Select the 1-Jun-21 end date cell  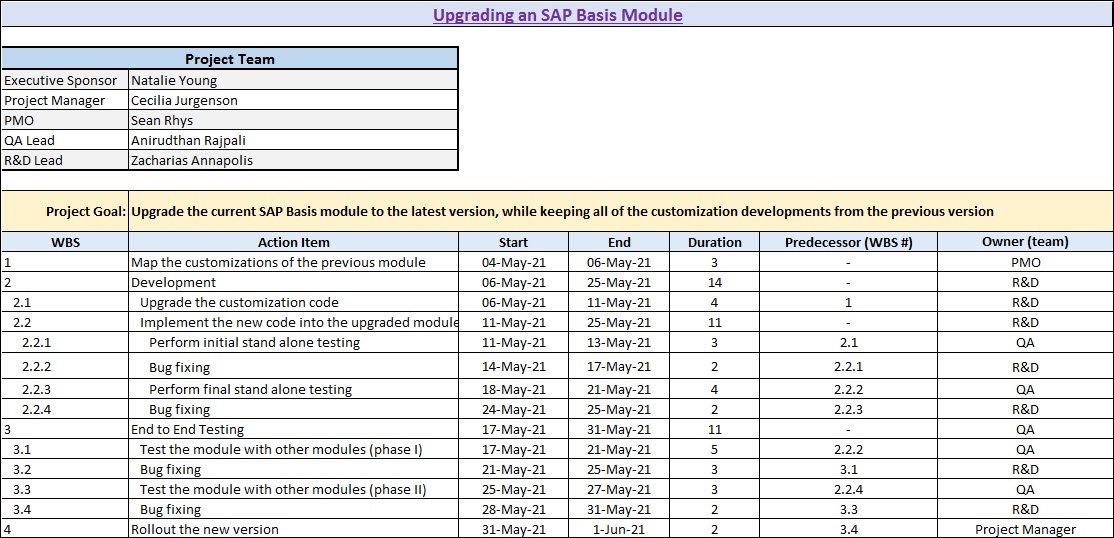[619, 529]
